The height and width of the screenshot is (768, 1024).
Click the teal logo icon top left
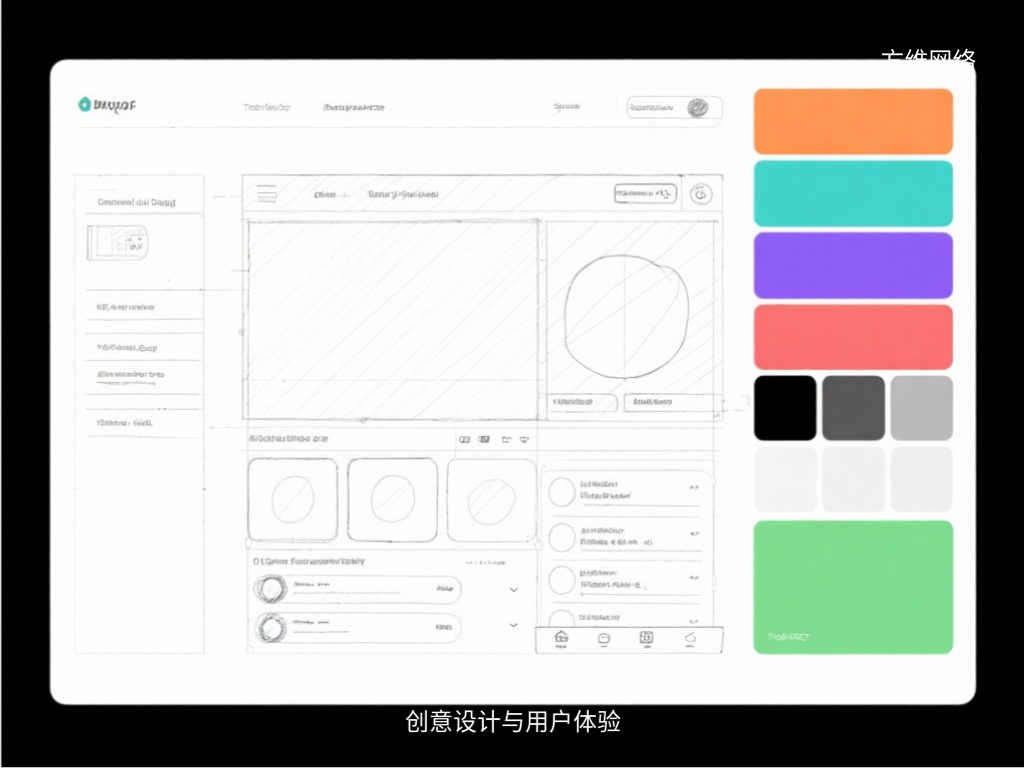[x=85, y=103]
